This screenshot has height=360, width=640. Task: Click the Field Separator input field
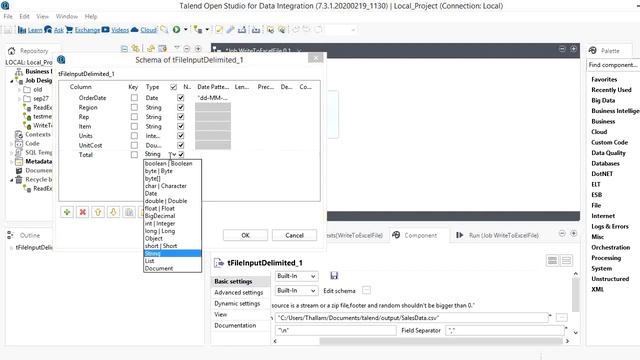pyautogui.click(x=505, y=330)
